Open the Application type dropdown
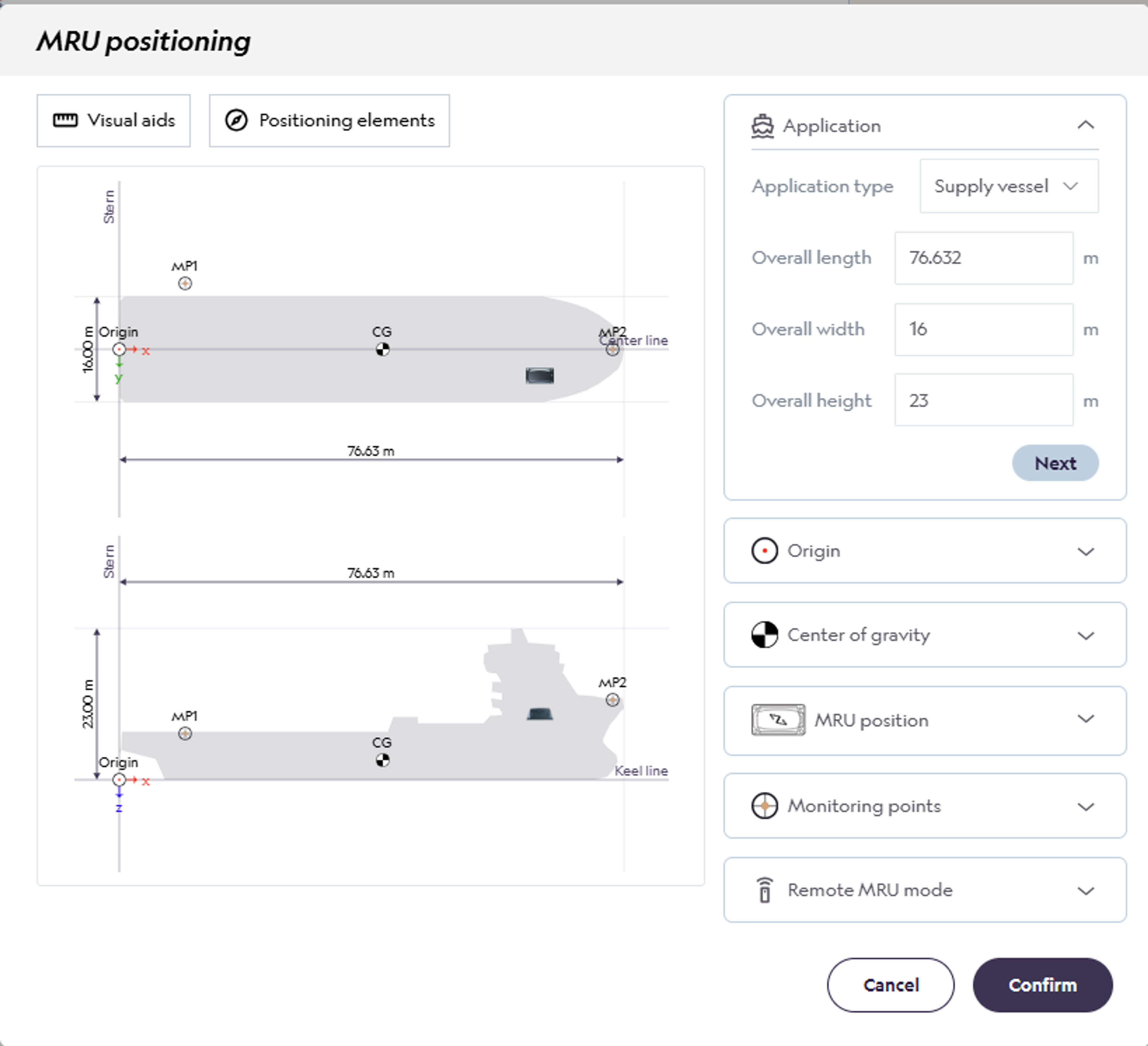1148x1046 pixels. [x=1008, y=186]
